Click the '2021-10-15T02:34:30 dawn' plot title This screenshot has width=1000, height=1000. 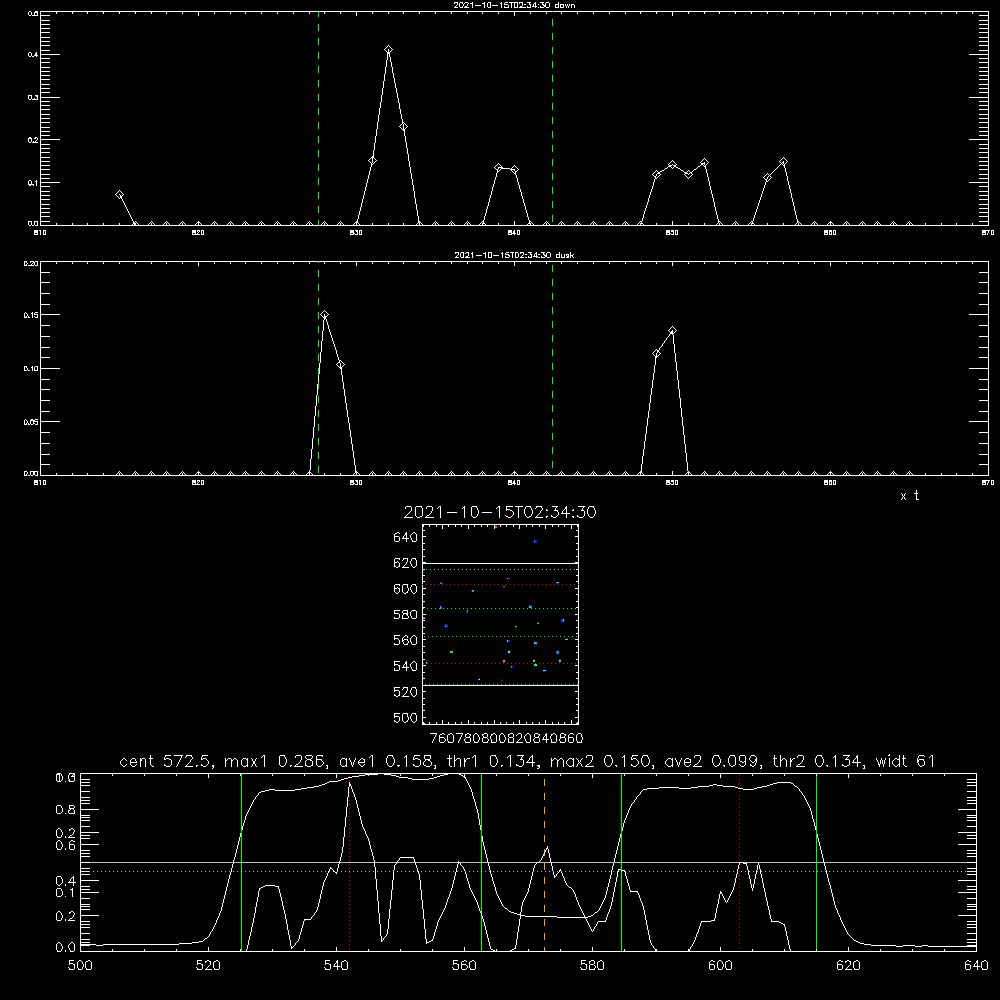(514, 5)
